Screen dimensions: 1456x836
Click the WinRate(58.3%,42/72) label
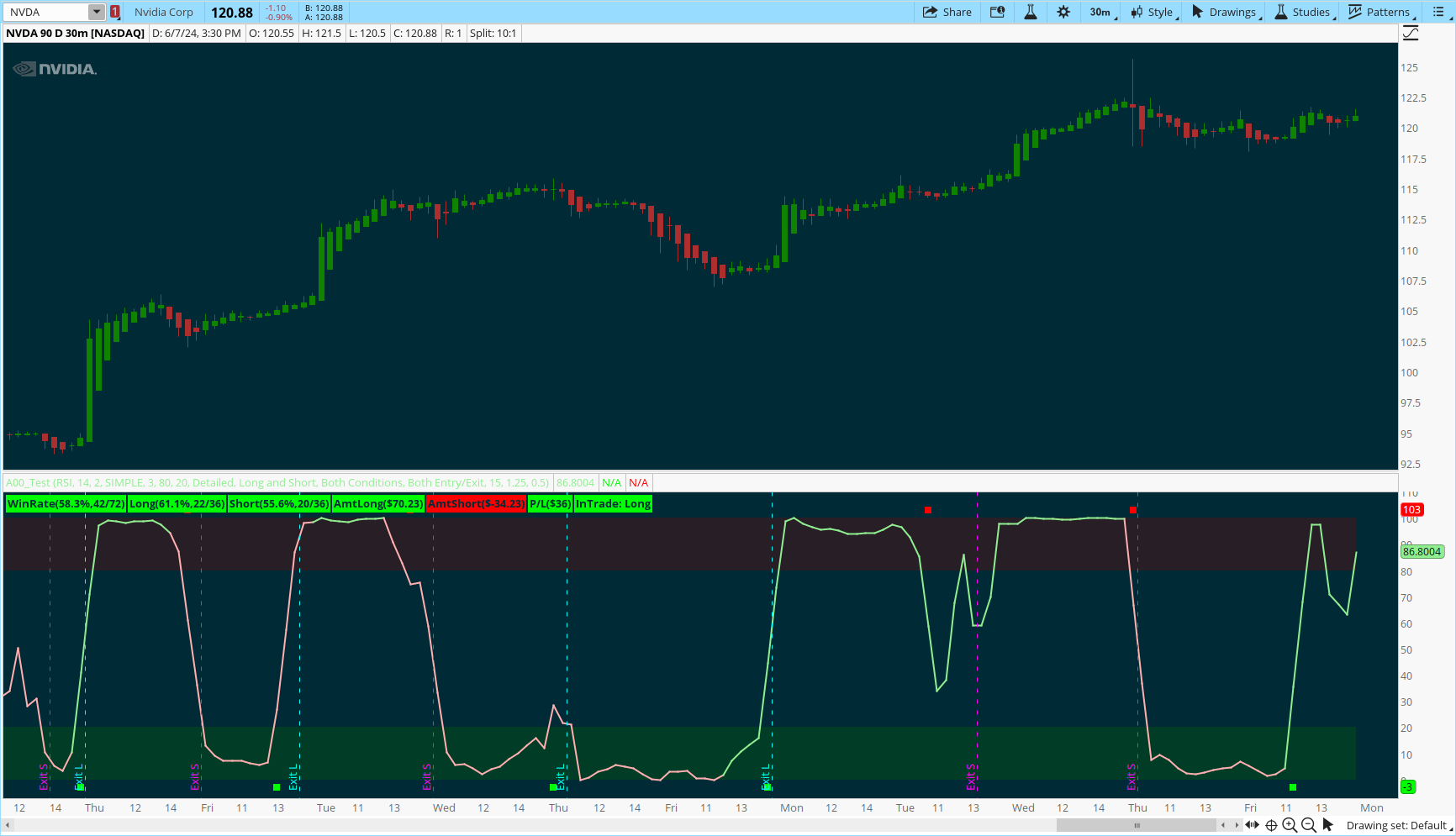tap(66, 503)
